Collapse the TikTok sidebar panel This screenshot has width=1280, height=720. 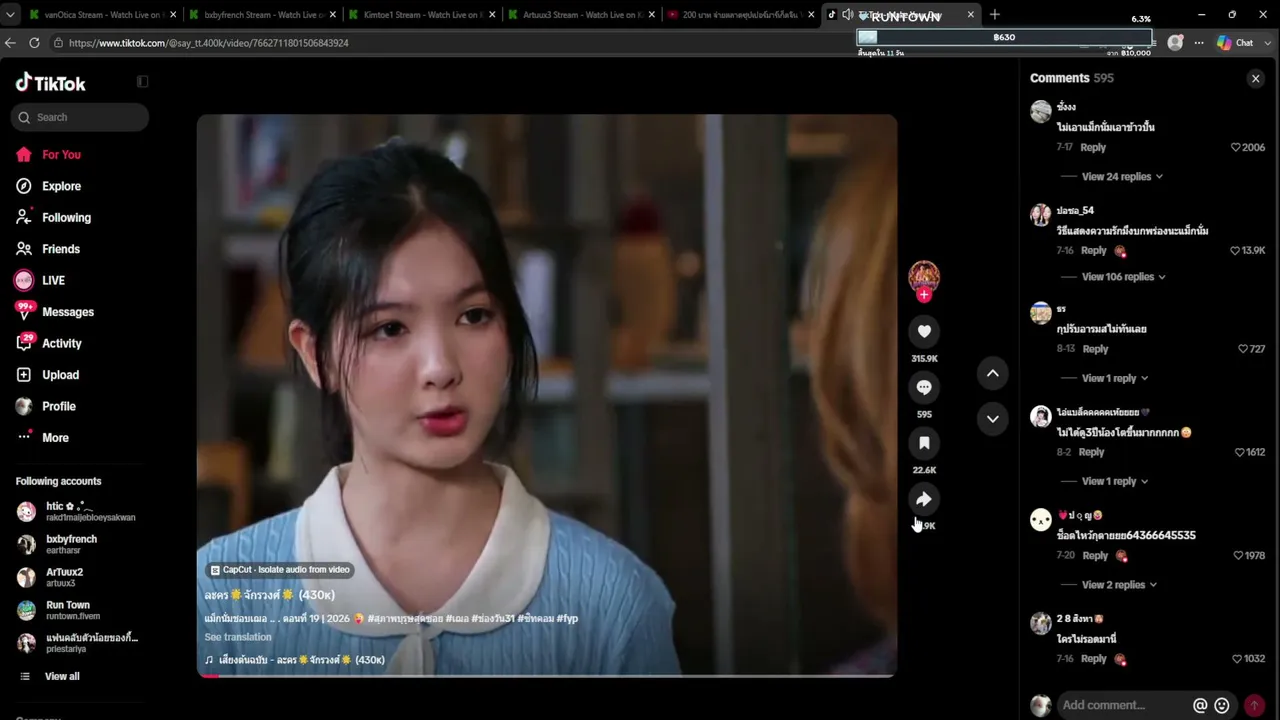142,82
